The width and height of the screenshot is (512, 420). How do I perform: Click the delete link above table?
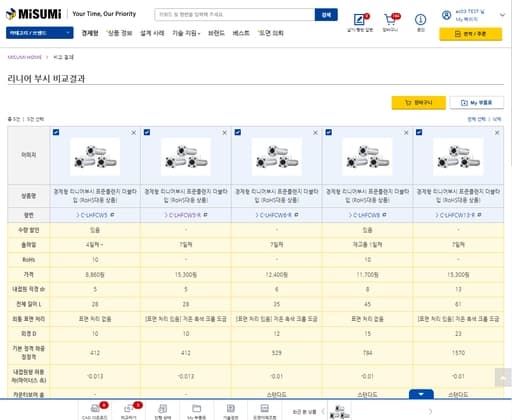[x=497, y=119]
